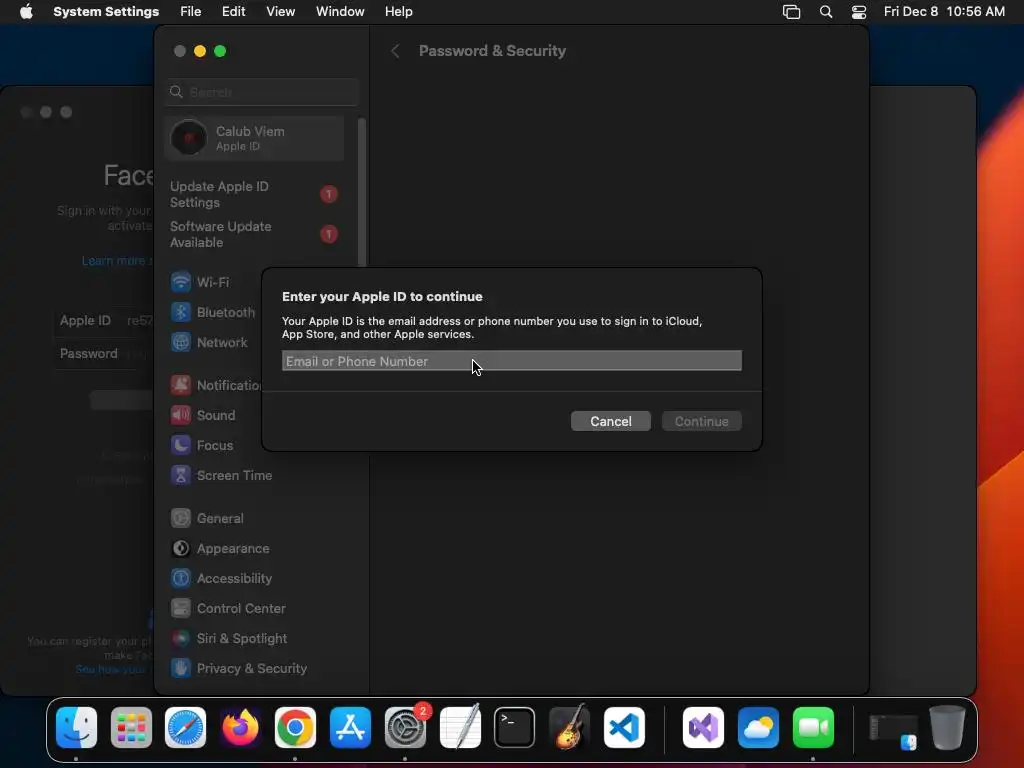Image resolution: width=1024 pixels, height=768 pixels.
Task: Open TextEdit from the Dock
Action: pyautogui.click(x=460, y=728)
